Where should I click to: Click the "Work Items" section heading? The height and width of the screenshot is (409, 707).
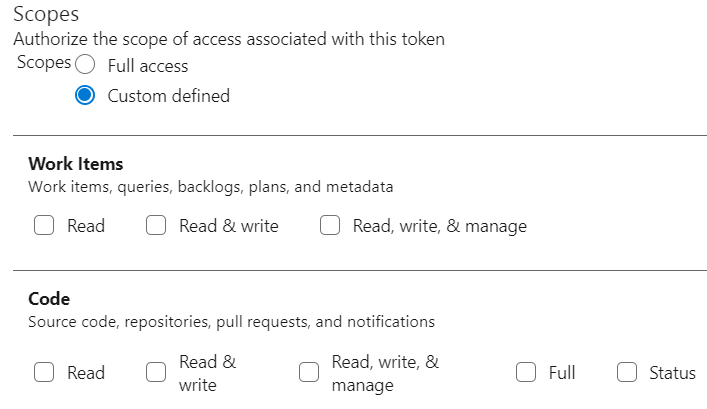(76, 164)
